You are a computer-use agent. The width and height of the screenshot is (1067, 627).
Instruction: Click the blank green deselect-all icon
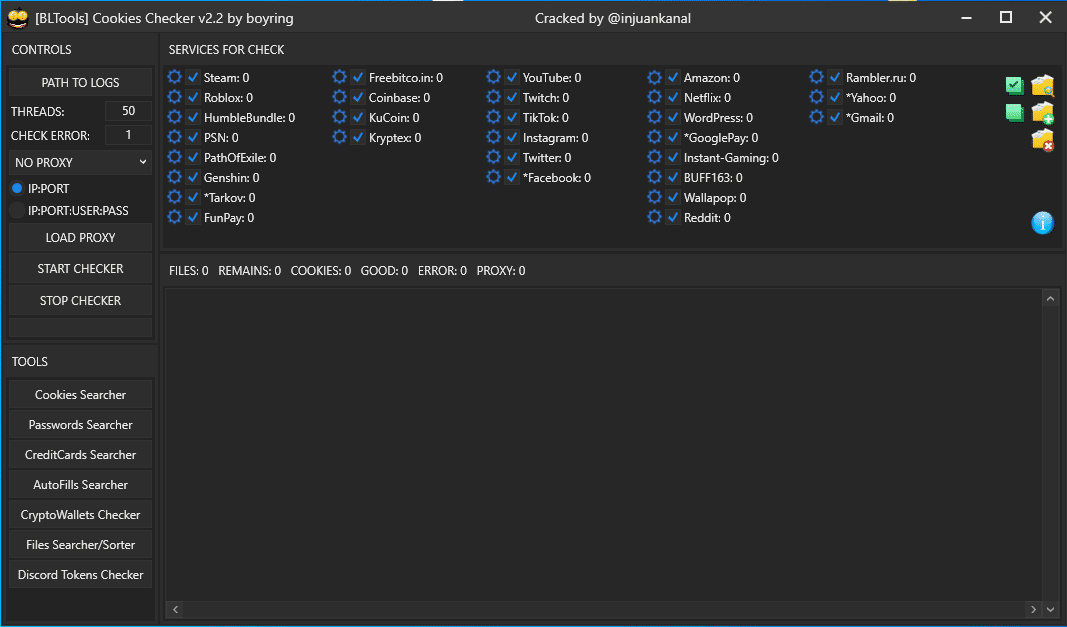1014,113
